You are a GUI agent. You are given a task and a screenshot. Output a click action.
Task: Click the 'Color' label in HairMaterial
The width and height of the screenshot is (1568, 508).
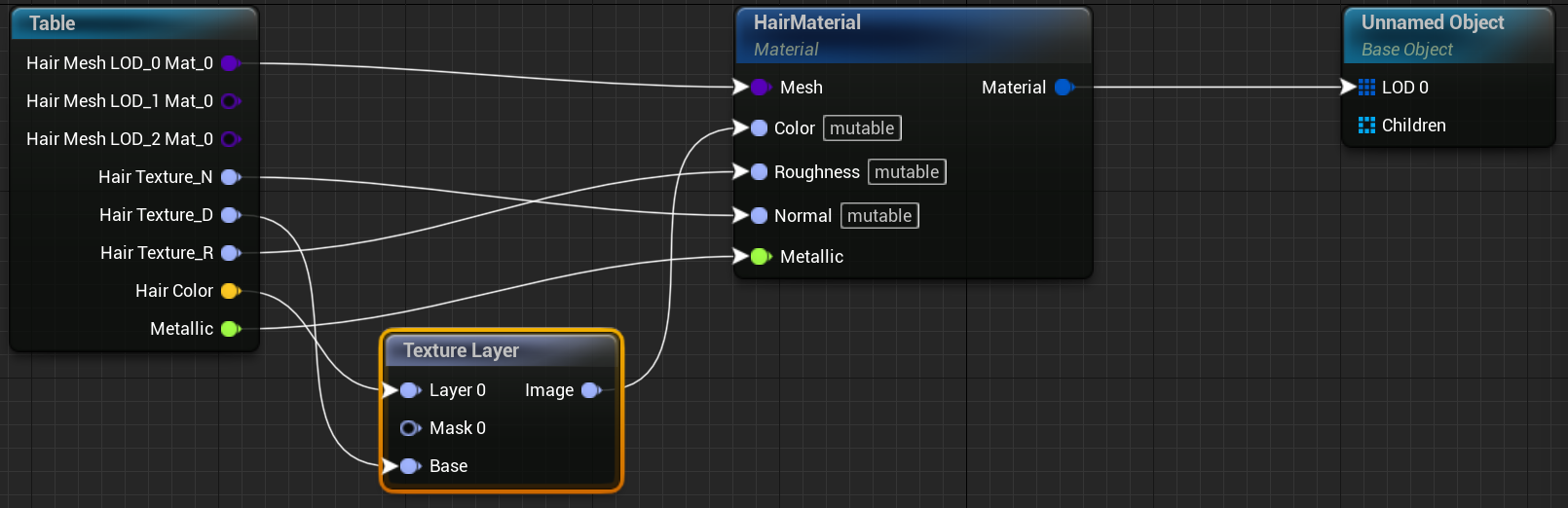coord(795,128)
